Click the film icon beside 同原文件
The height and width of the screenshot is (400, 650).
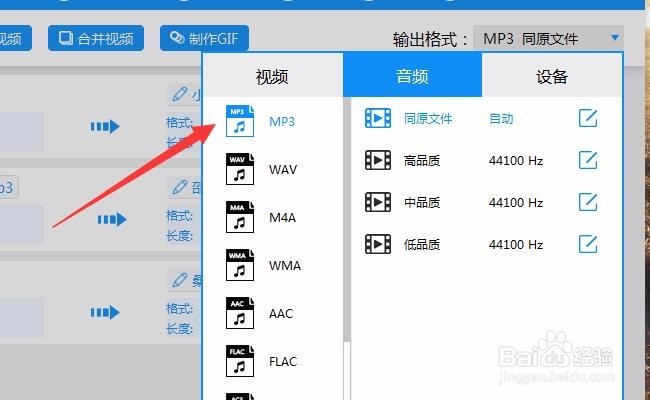click(x=378, y=118)
